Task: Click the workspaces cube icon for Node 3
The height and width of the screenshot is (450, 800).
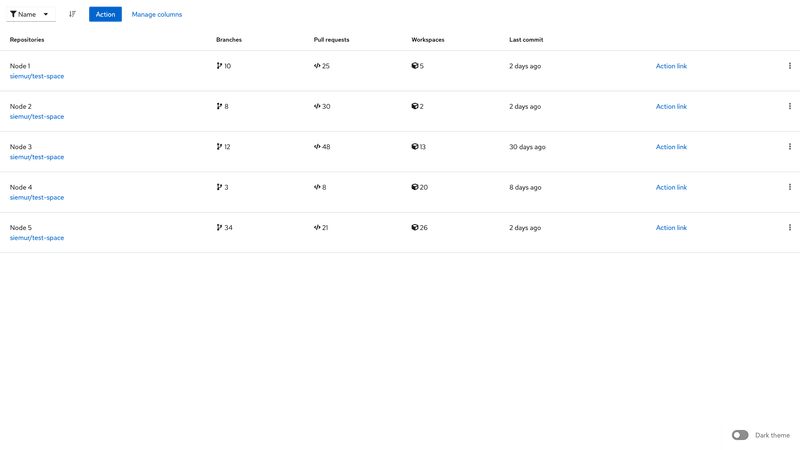Action: [x=415, y=147]
